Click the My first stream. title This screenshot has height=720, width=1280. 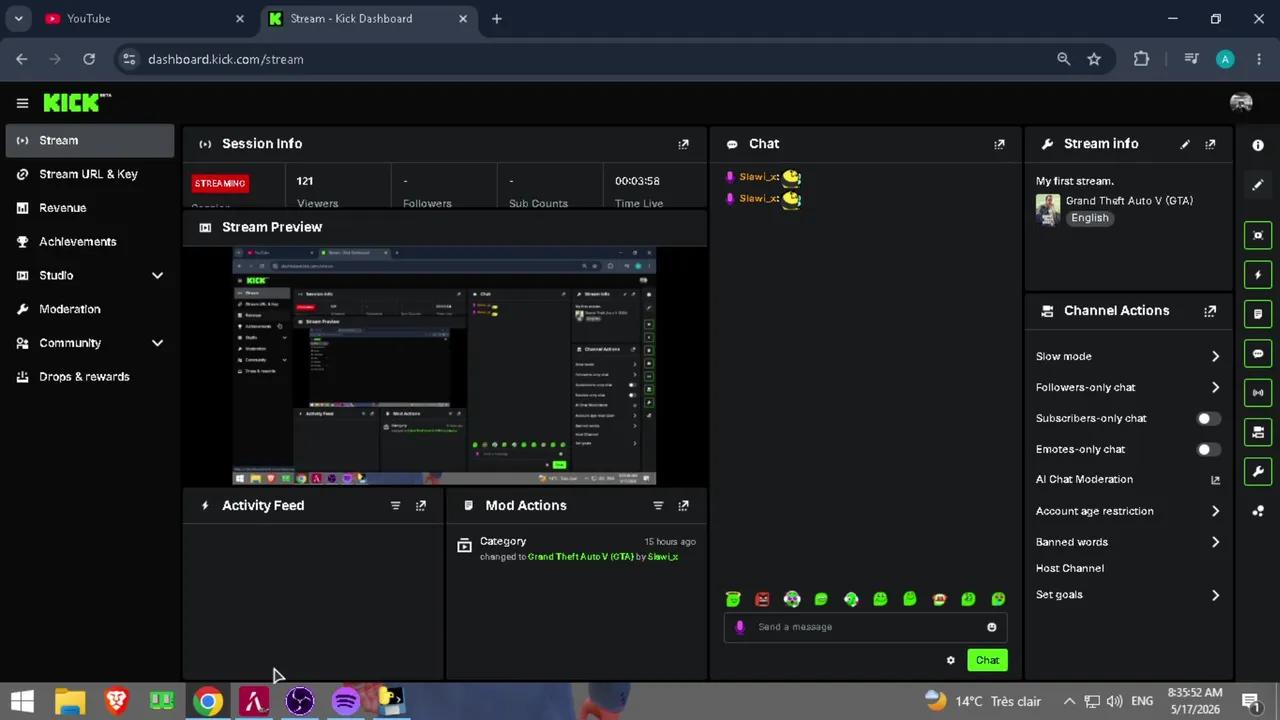1075,181
